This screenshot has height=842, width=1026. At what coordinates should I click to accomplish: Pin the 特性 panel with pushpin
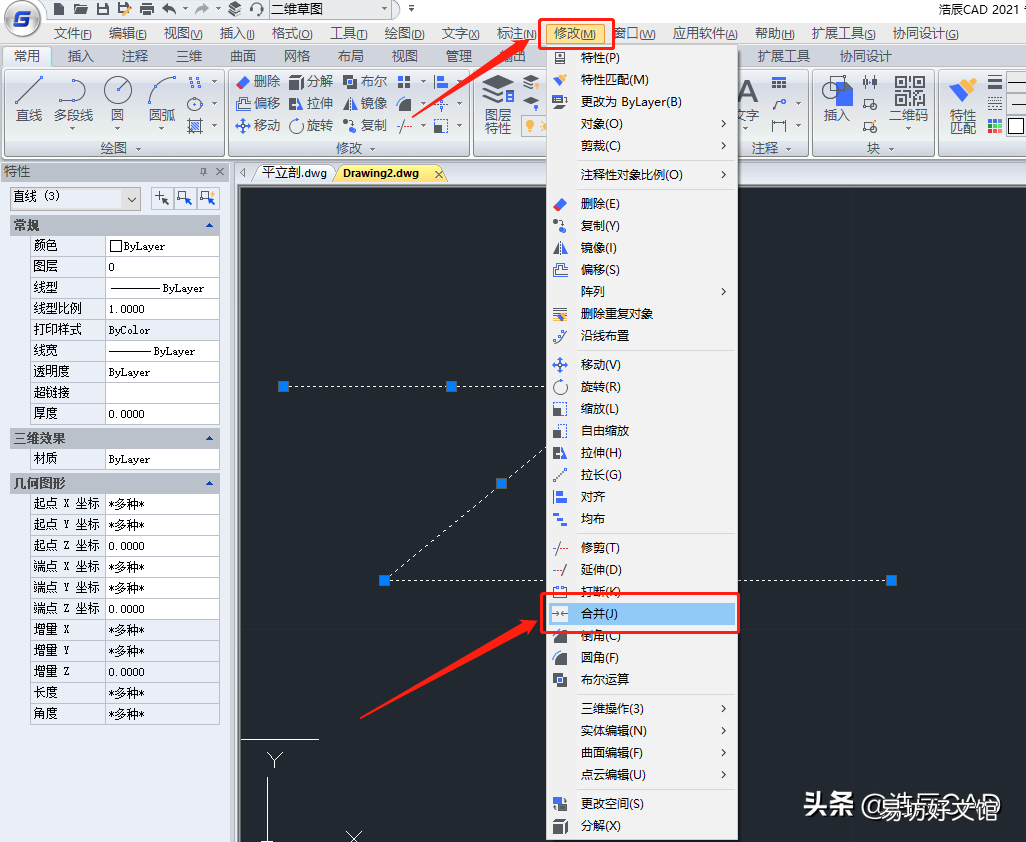click(203, 171)
